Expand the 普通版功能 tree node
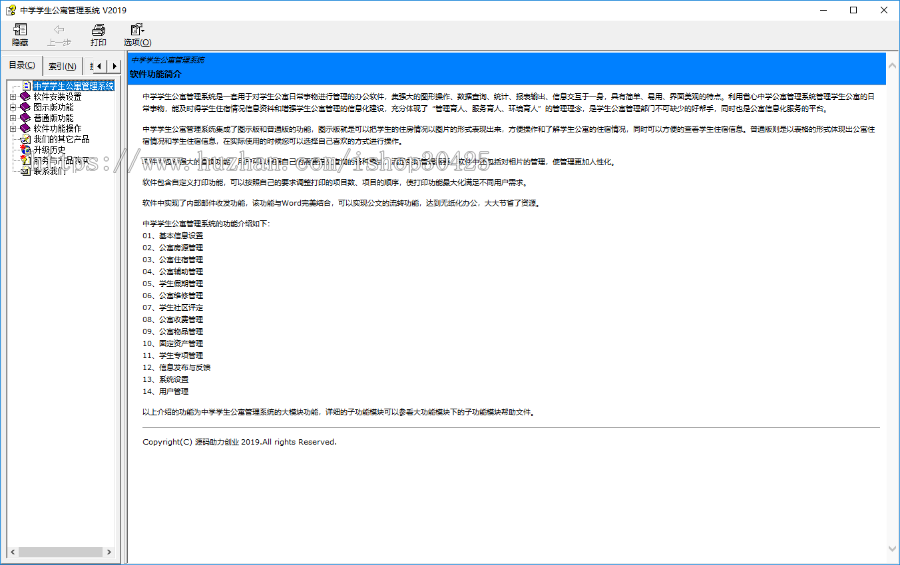The image size is (900, 565). (13, 118)
